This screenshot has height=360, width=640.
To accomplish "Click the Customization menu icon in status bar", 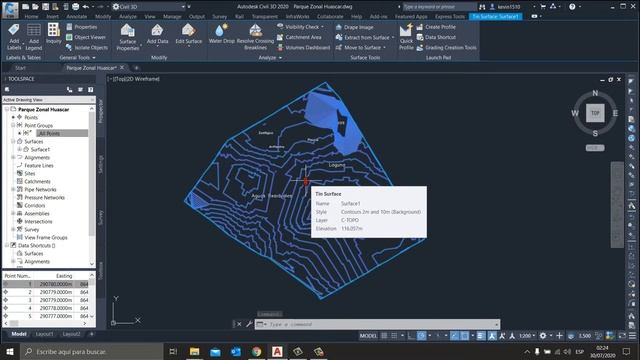I will [x=632, y=336].
